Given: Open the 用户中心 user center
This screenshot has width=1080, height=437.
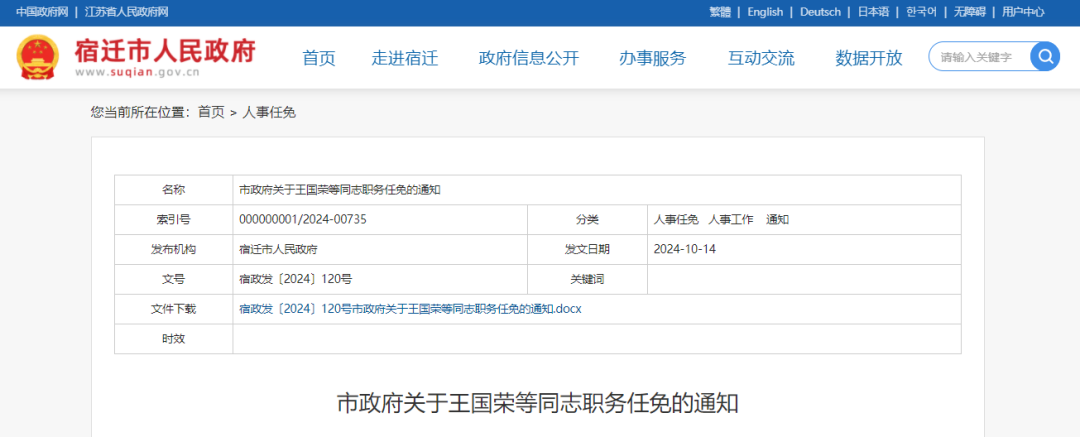Looking at the screenshot, I should pyautogui.click(x=1023, y=12).
